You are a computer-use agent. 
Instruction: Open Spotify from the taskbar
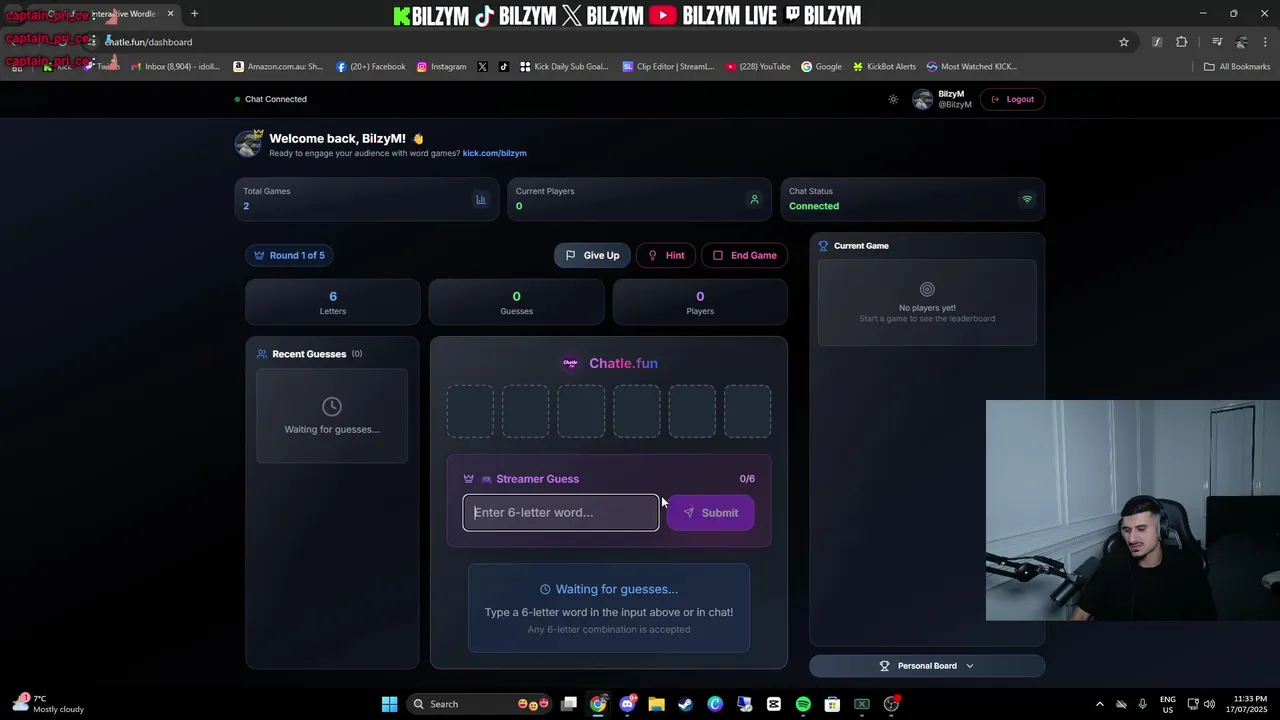tap(803, 704)
